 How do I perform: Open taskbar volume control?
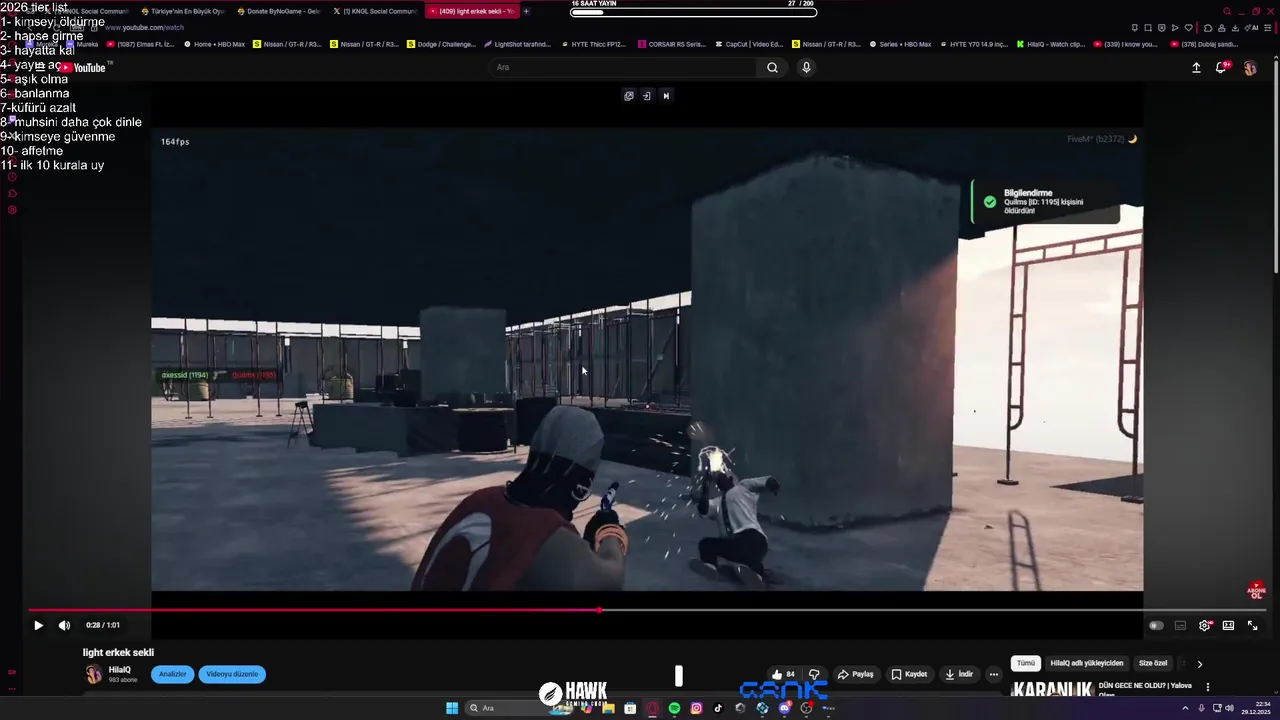click(1229, 708)
